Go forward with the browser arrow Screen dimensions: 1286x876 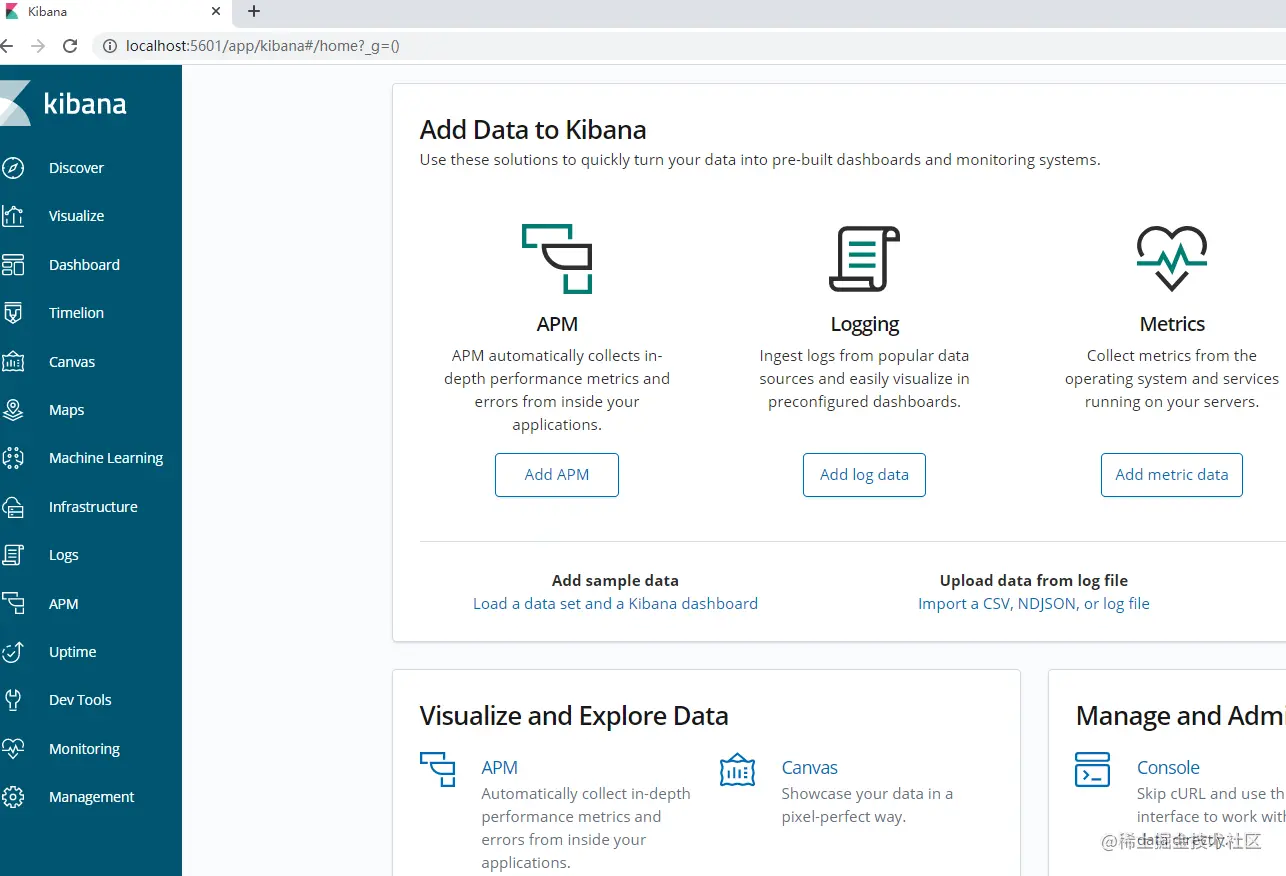pyautogui.click(x=38, y=46)
